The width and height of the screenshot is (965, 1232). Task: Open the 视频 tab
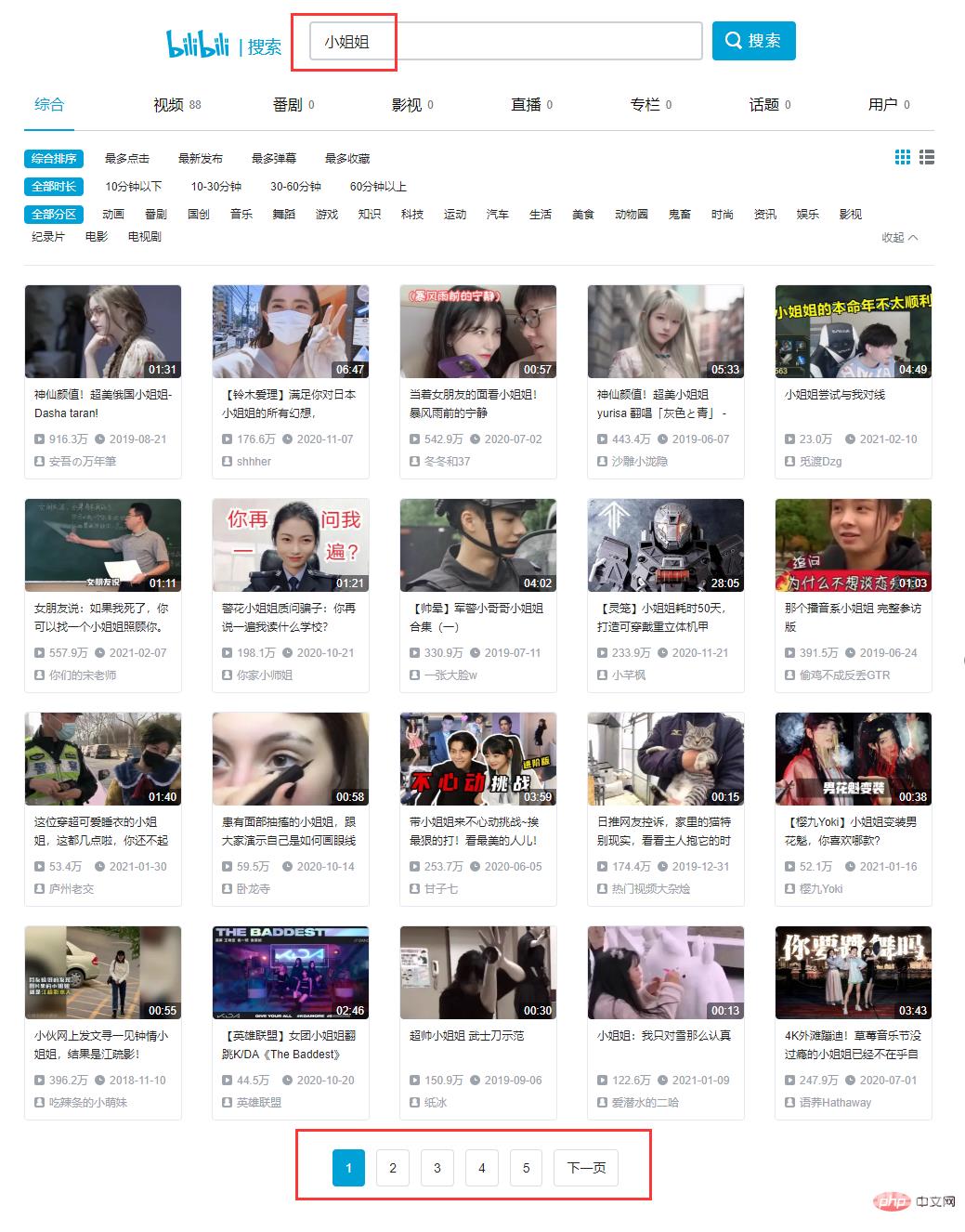tap(176, 105)
